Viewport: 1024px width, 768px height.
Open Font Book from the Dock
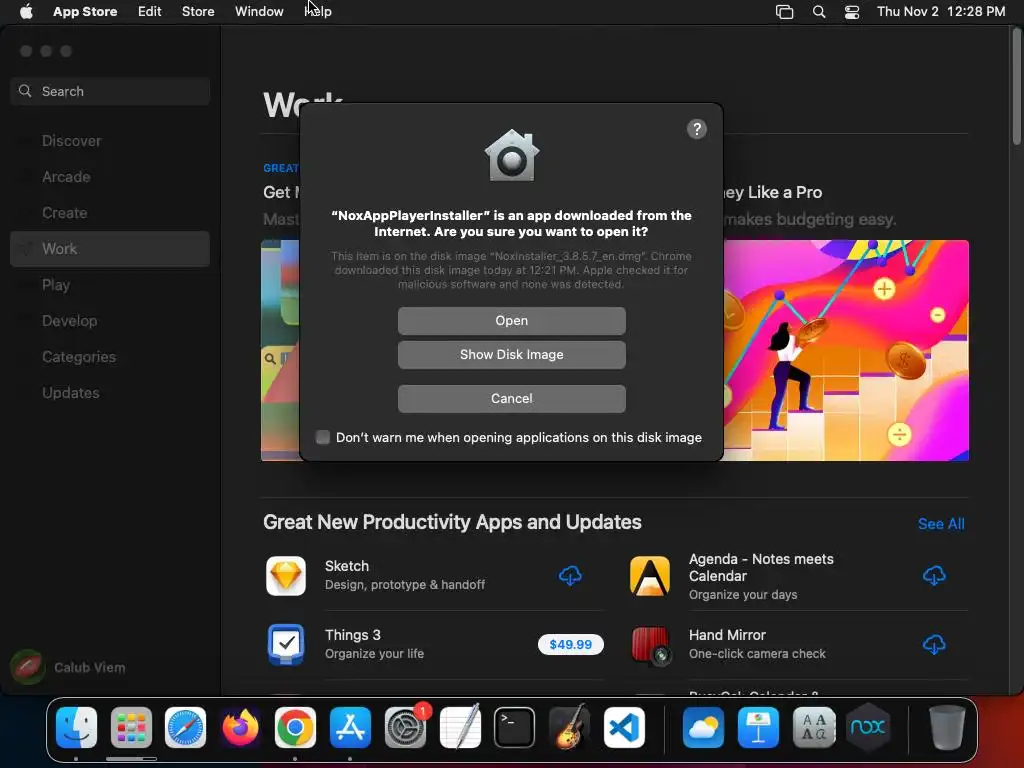click(814, 728)
